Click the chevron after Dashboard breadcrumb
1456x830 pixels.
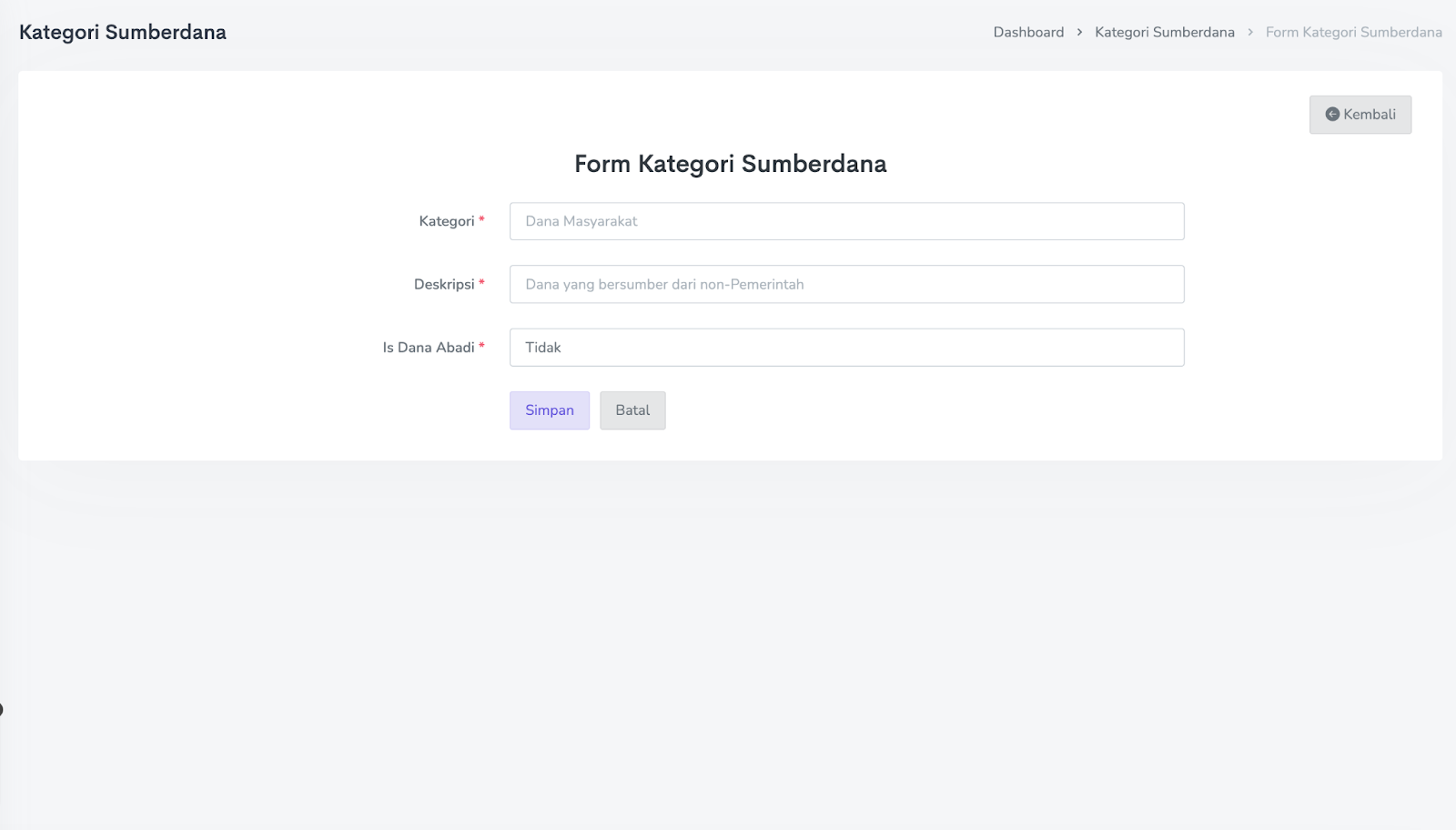pos(1079,33)
